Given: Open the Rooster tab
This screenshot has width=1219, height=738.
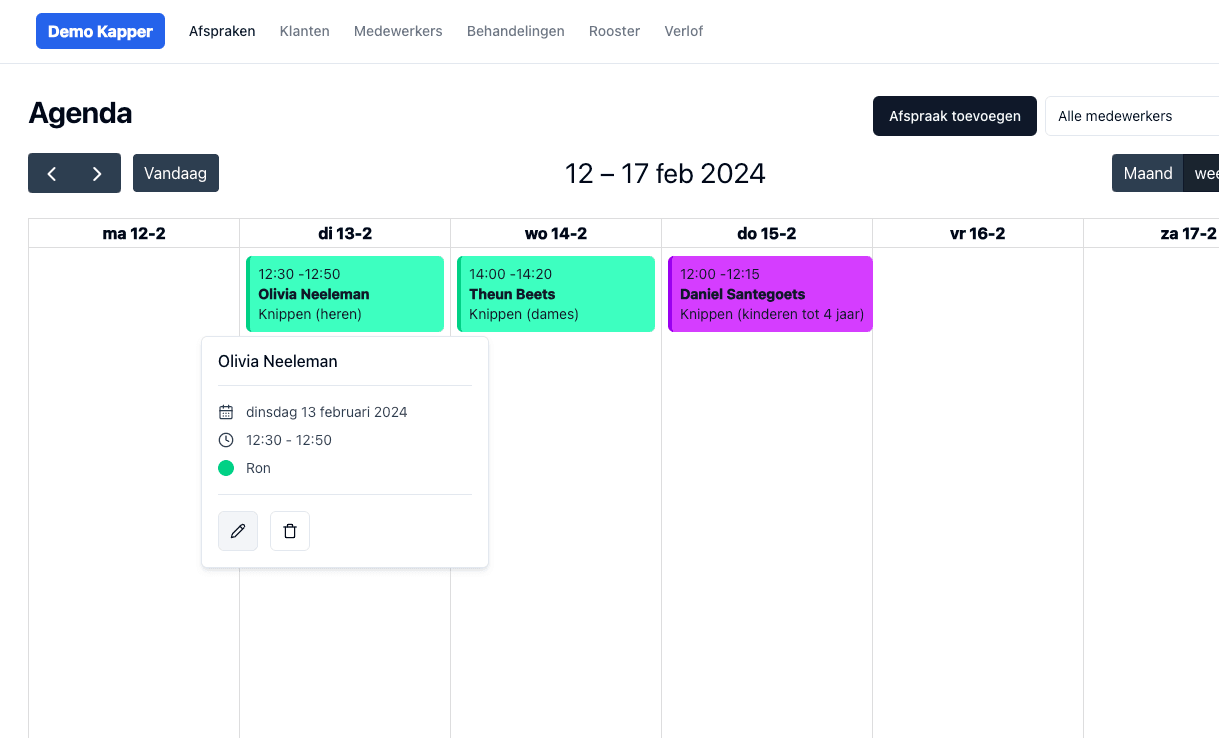Looking at the screenshot, I should (x=614, y=31).
